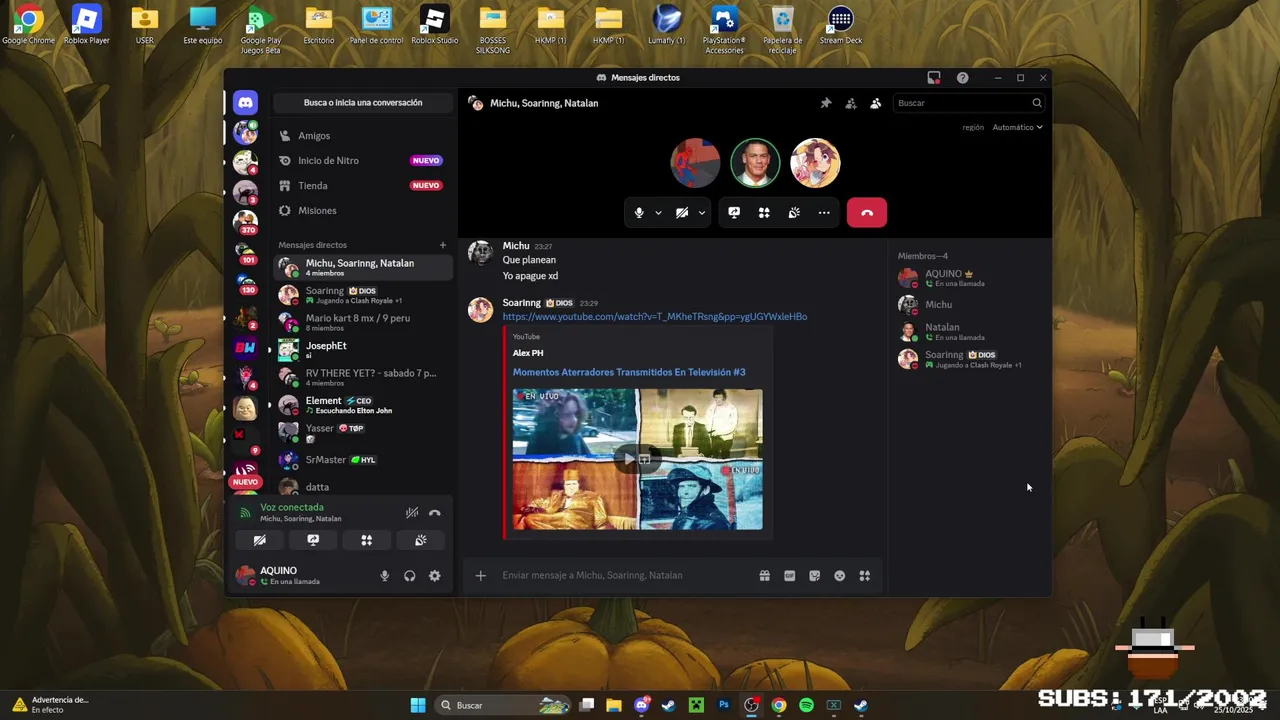Open Discord home direct messages icon
Screen dimensions: 1280x720
(x=245, y=102)
